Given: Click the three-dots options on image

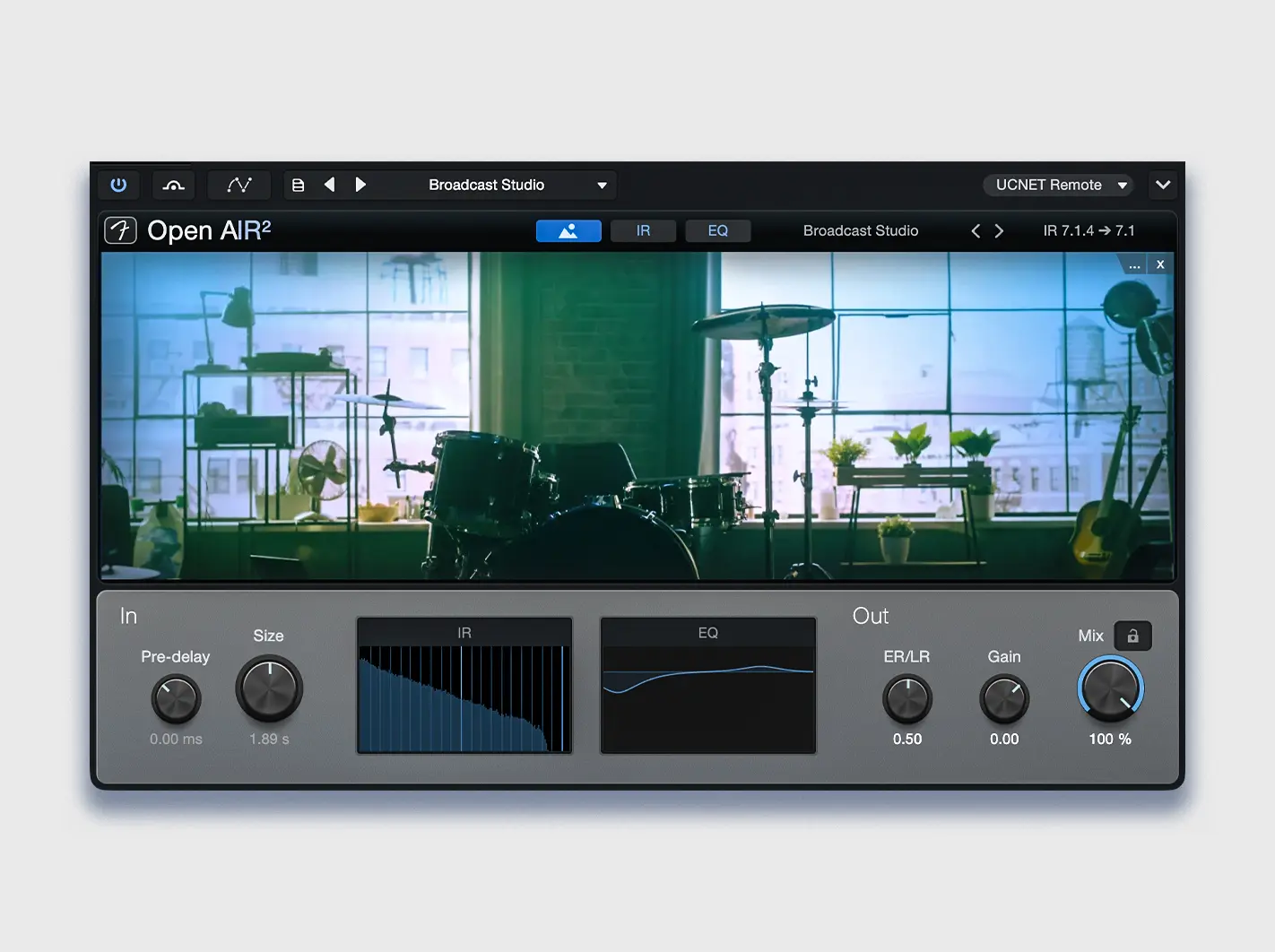Looking at the screenshot, I should tap(1134, 264).
